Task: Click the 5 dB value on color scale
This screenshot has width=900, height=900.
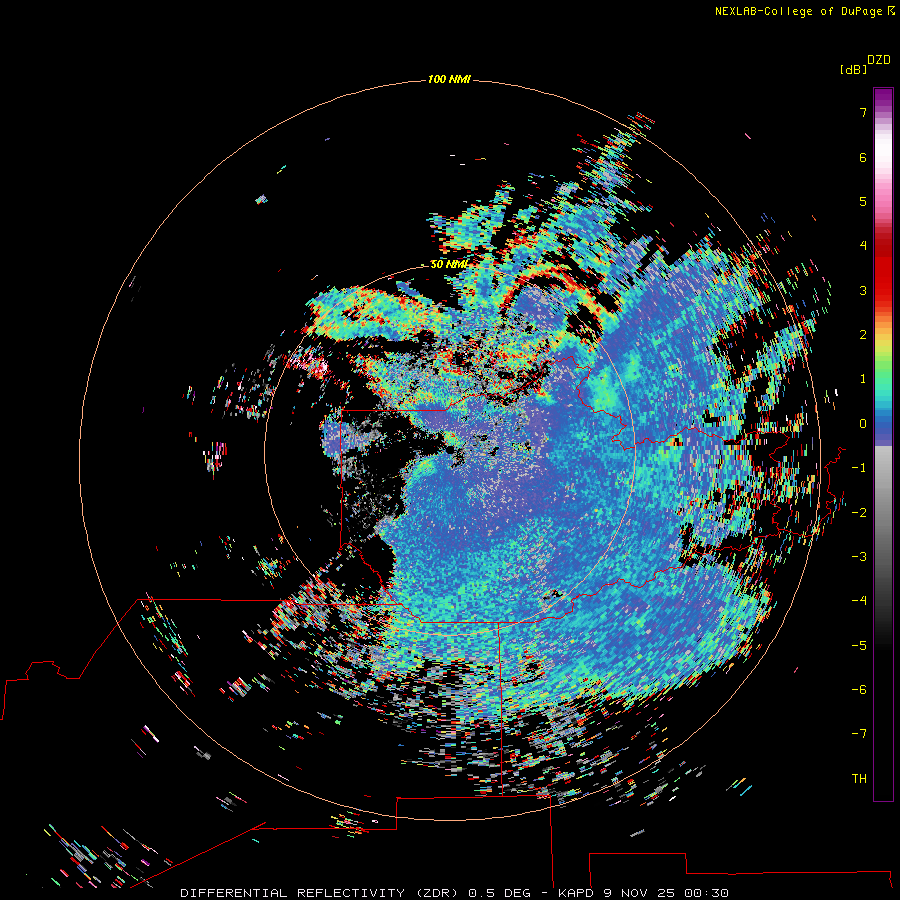Action: pos(863,201)
